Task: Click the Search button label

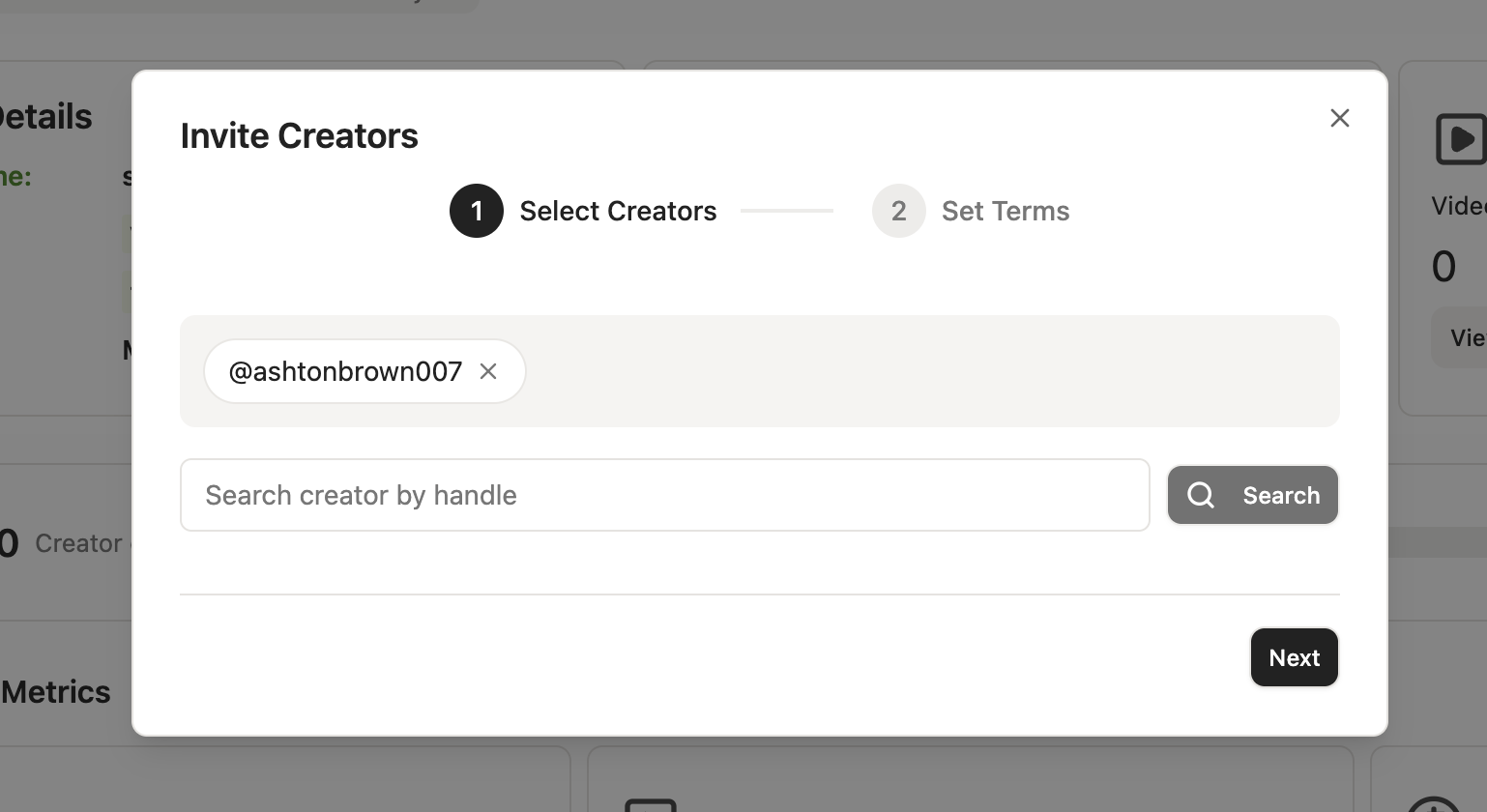Action: pyautogui.click(x=1281, y=495)
